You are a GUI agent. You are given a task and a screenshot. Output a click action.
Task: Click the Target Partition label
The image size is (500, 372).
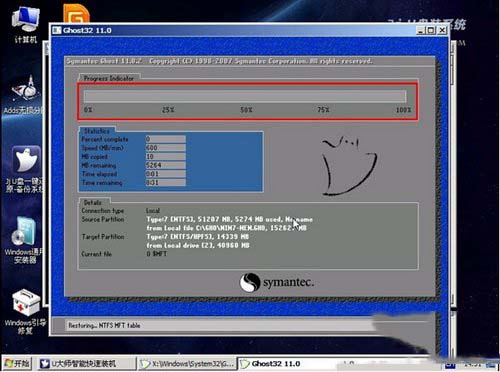click(x=103, y=237)
